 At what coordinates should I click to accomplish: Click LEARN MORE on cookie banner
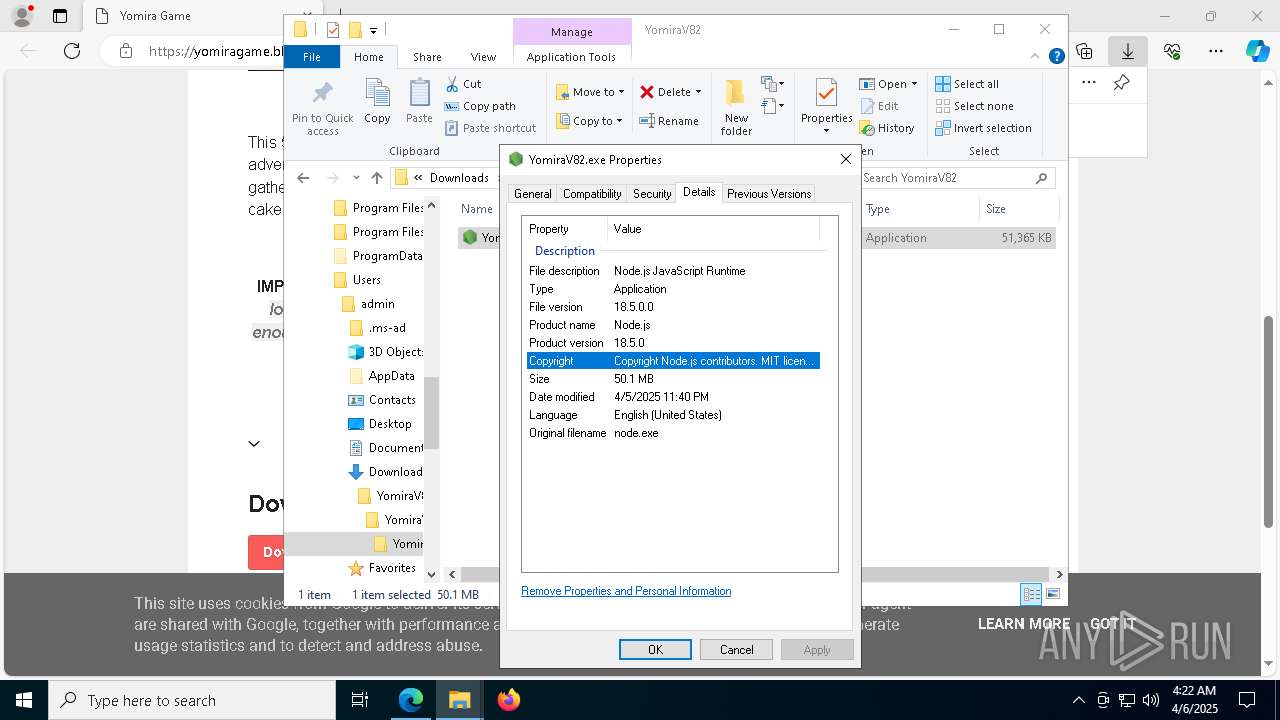[1024, 624]
